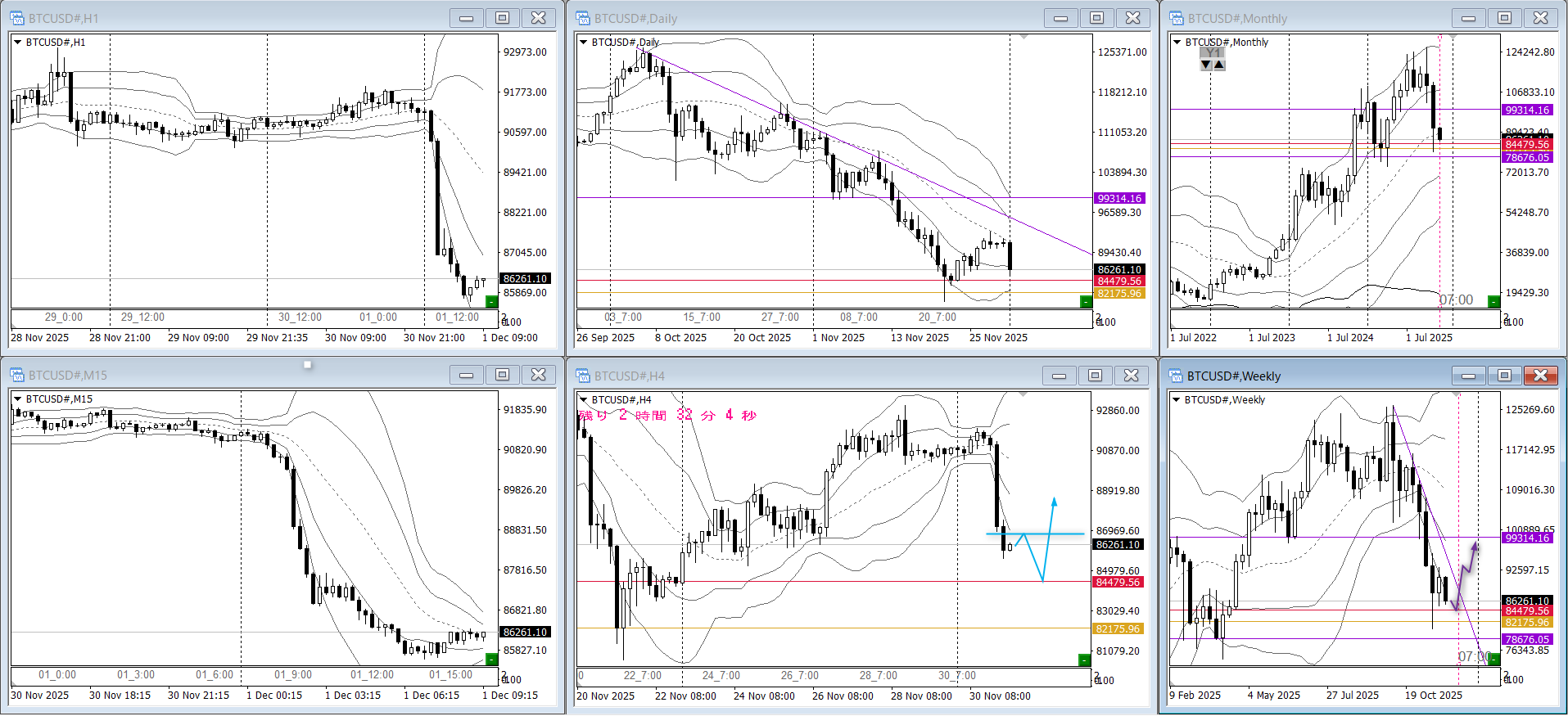Toggle the Y1 button in the Monthly chart

click(1213, 52)
